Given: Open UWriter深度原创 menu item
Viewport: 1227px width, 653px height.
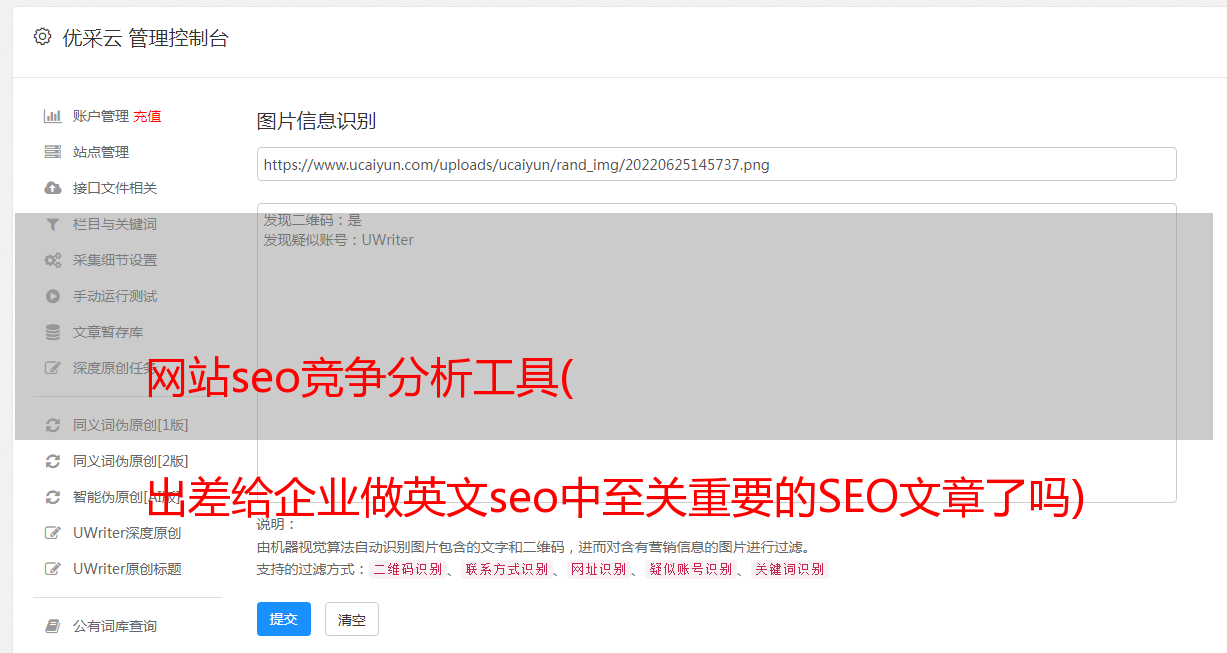Looking at the screenshot, I should pos(127,533).
